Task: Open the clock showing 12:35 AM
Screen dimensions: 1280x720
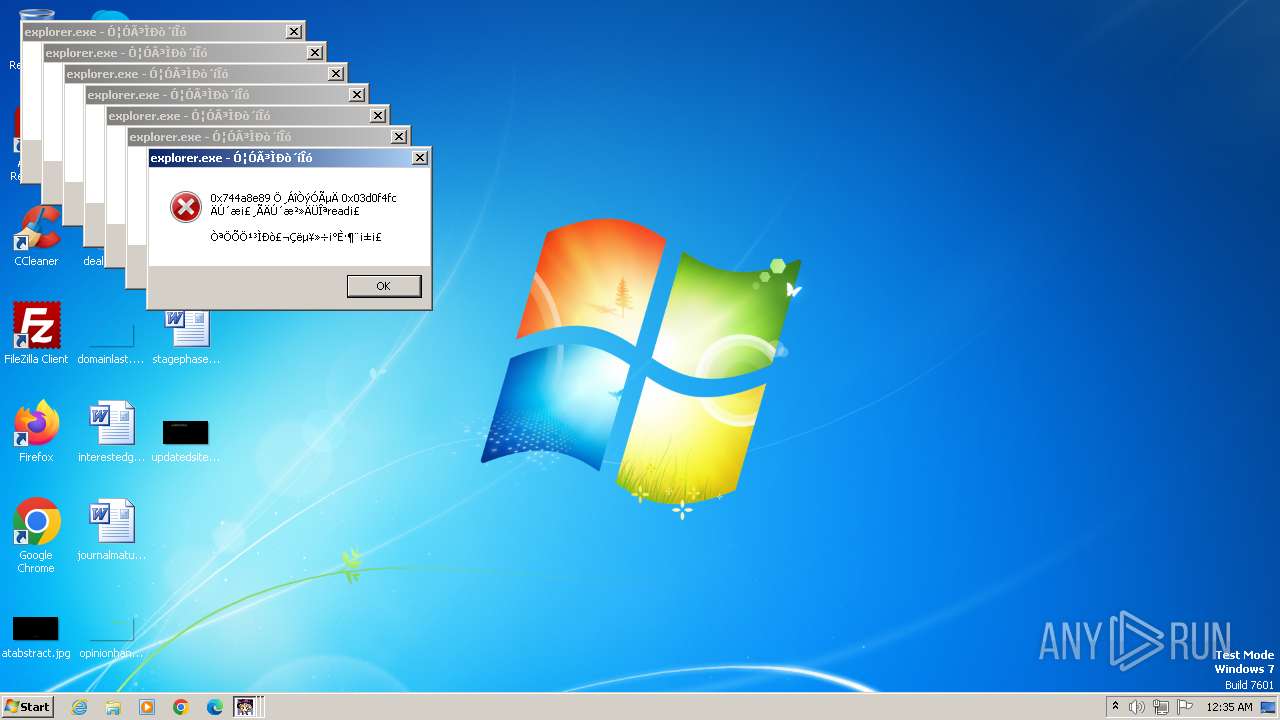Action: click(x=1229, y=707)
